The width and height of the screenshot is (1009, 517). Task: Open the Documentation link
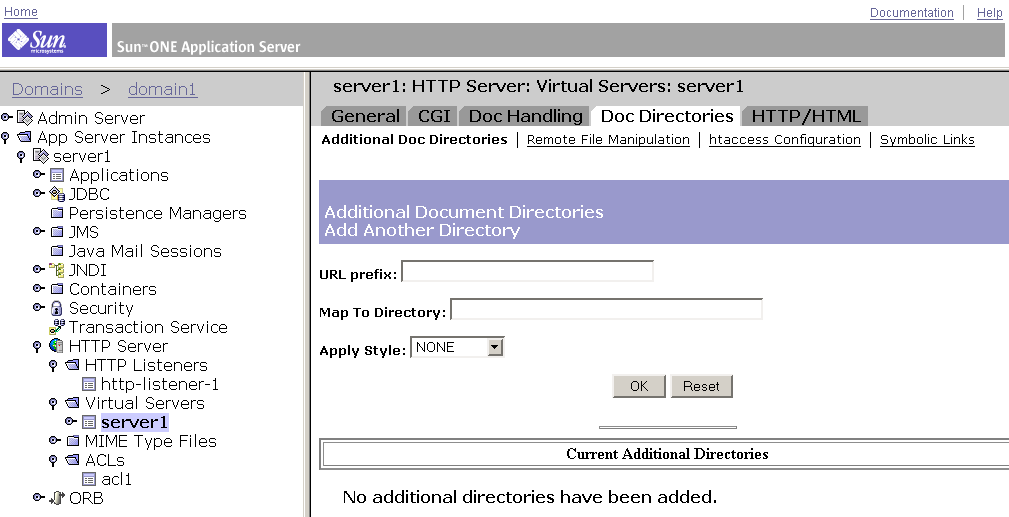(912, 13)
